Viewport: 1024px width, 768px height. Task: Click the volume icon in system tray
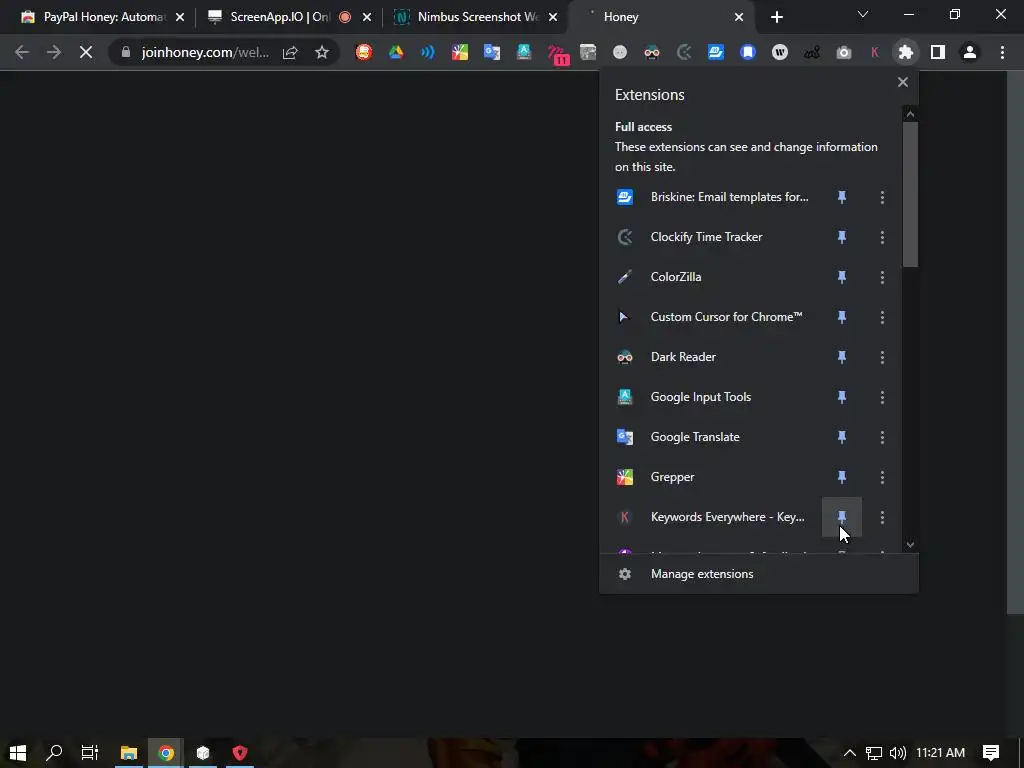(898, 753)
